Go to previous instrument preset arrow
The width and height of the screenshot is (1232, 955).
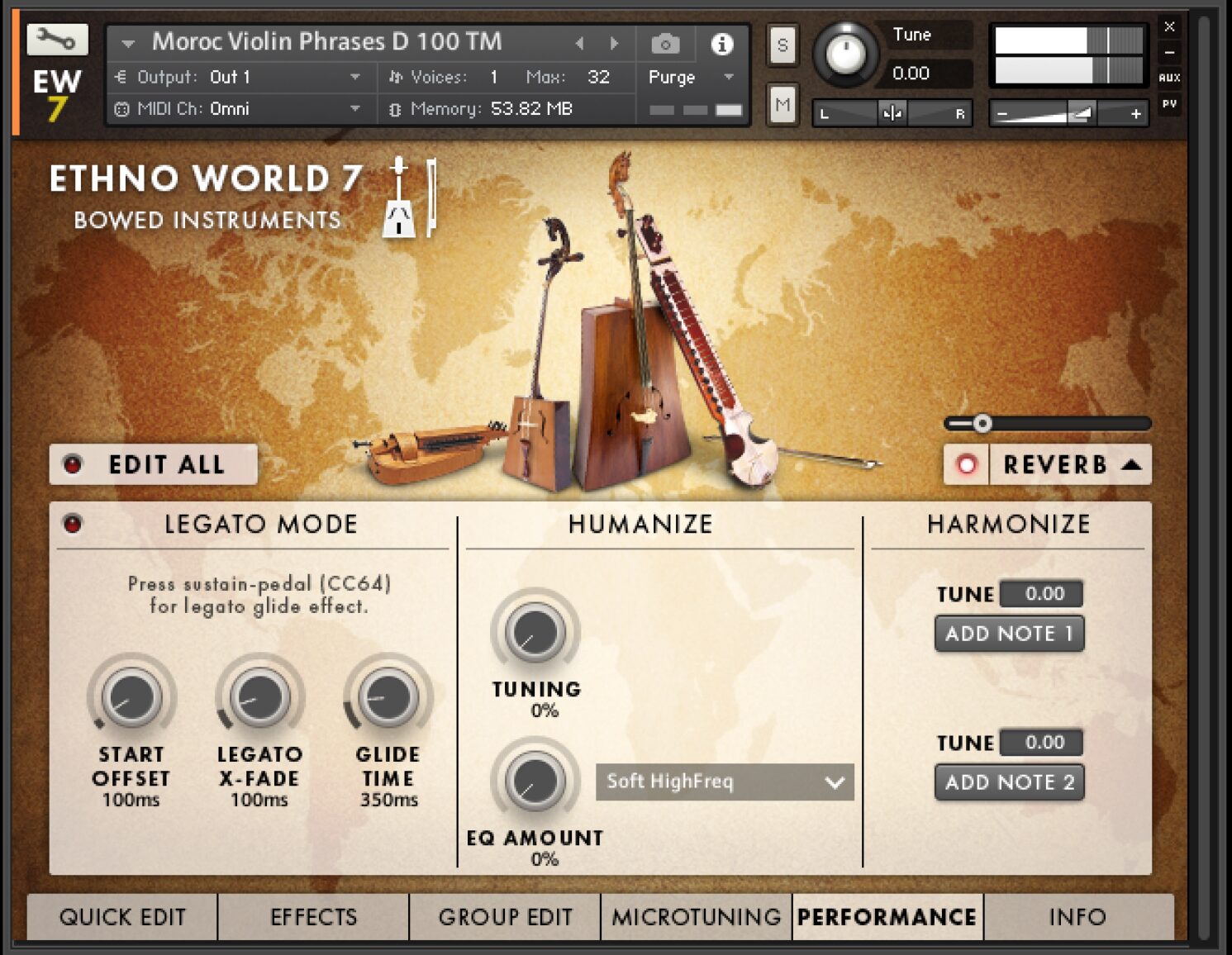coord(579,43)
